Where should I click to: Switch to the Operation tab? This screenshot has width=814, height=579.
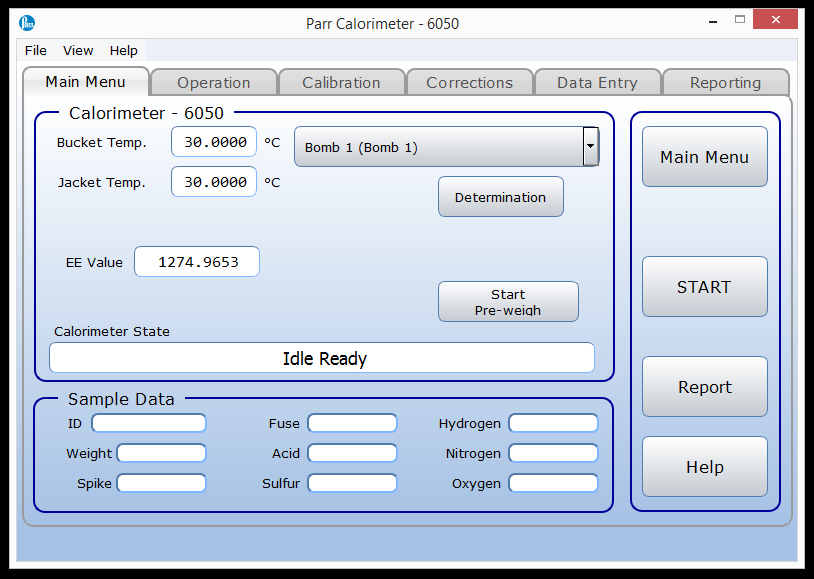pos(213,82)
